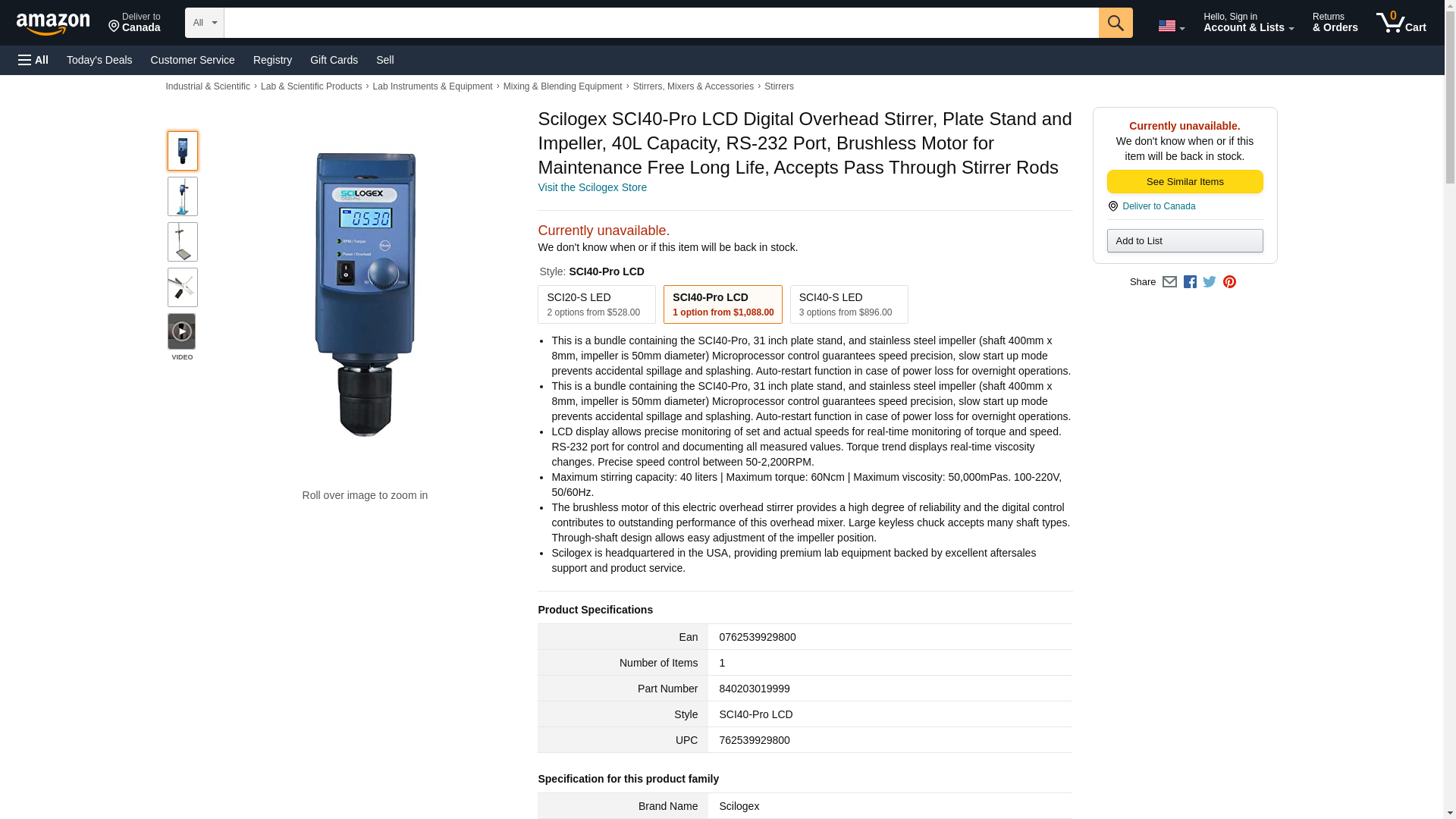Click the search magnifier button
Viewport: 1456px width, 819px height.
1115,23
